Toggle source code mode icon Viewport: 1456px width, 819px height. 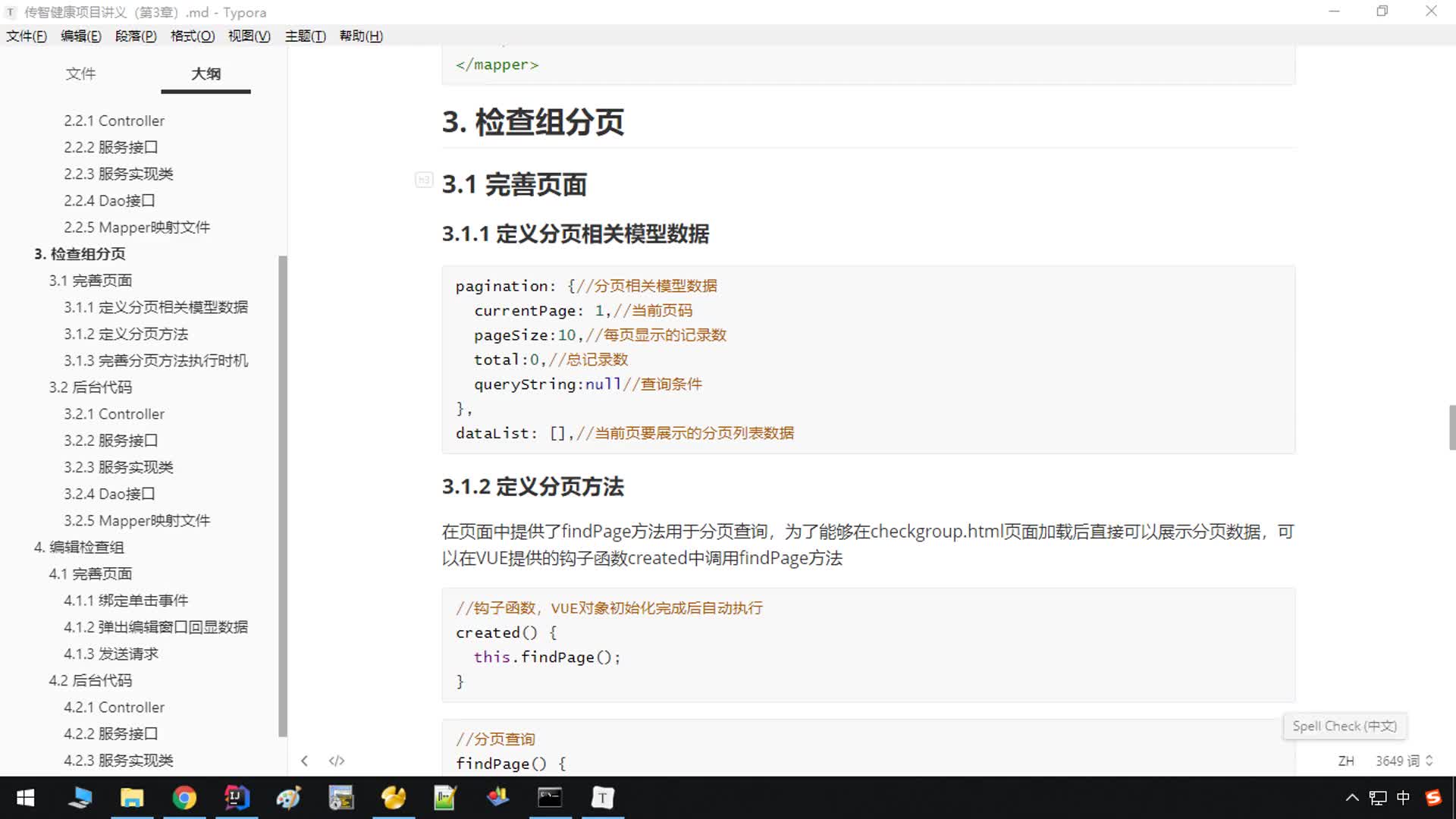pyautogui.click(x=337, y=761)
